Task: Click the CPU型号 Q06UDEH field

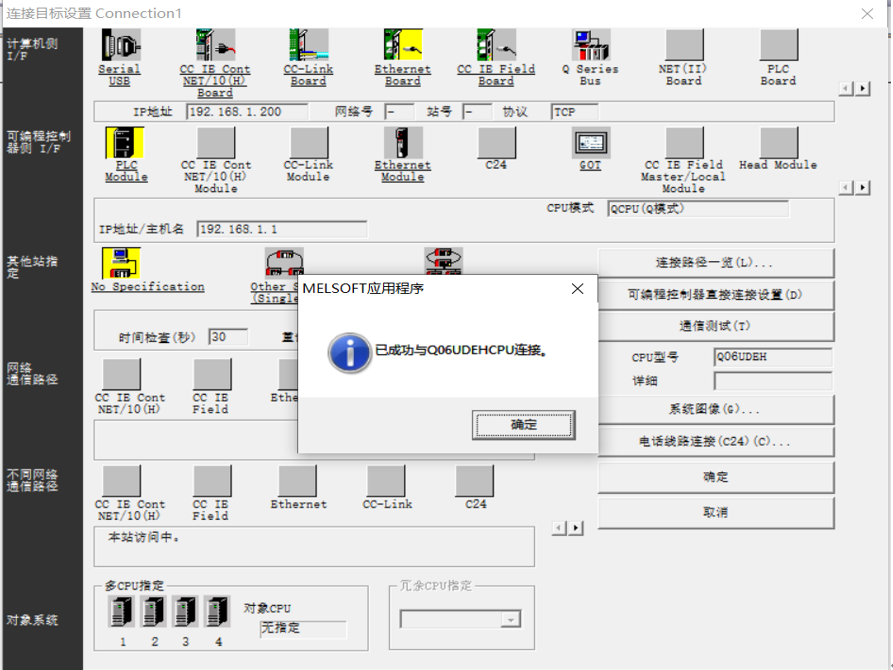Action: 773,357
